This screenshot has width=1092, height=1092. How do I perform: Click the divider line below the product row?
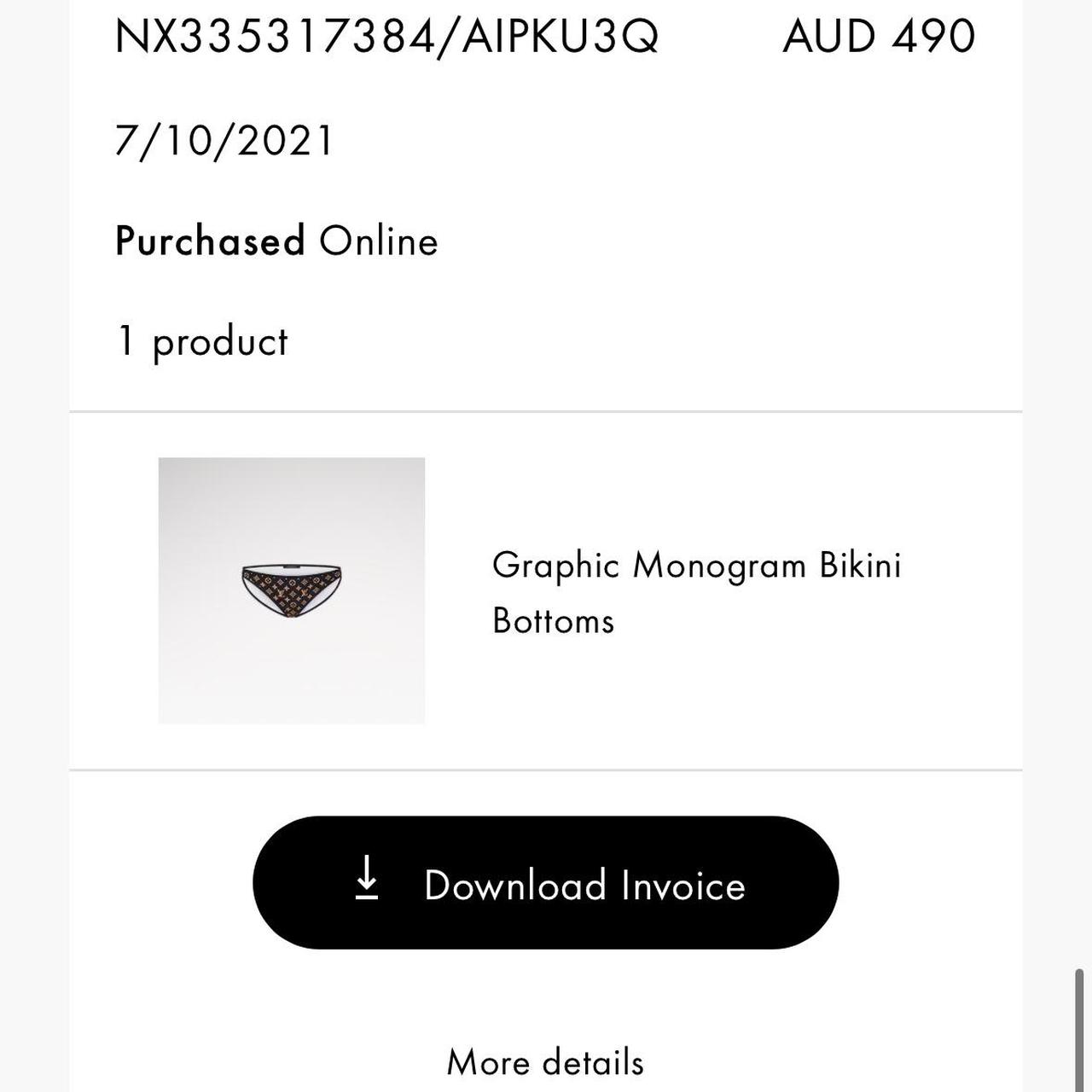coord(546,770)
